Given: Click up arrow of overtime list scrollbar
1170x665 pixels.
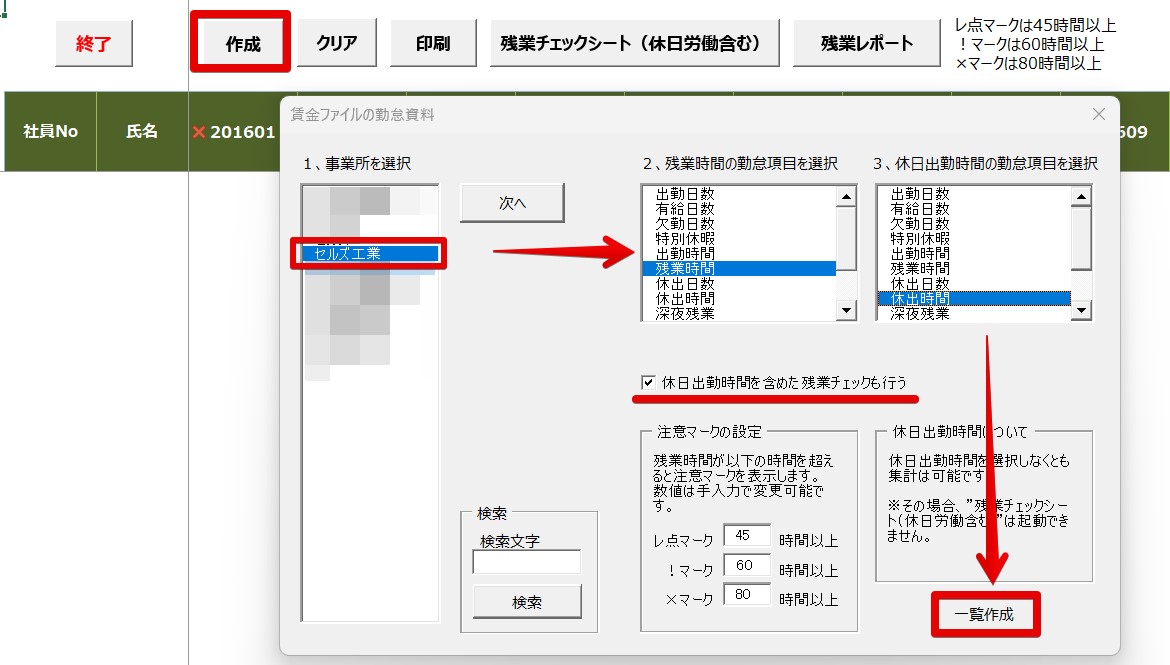Looking at the screenshot, I should tap(846, 197).
